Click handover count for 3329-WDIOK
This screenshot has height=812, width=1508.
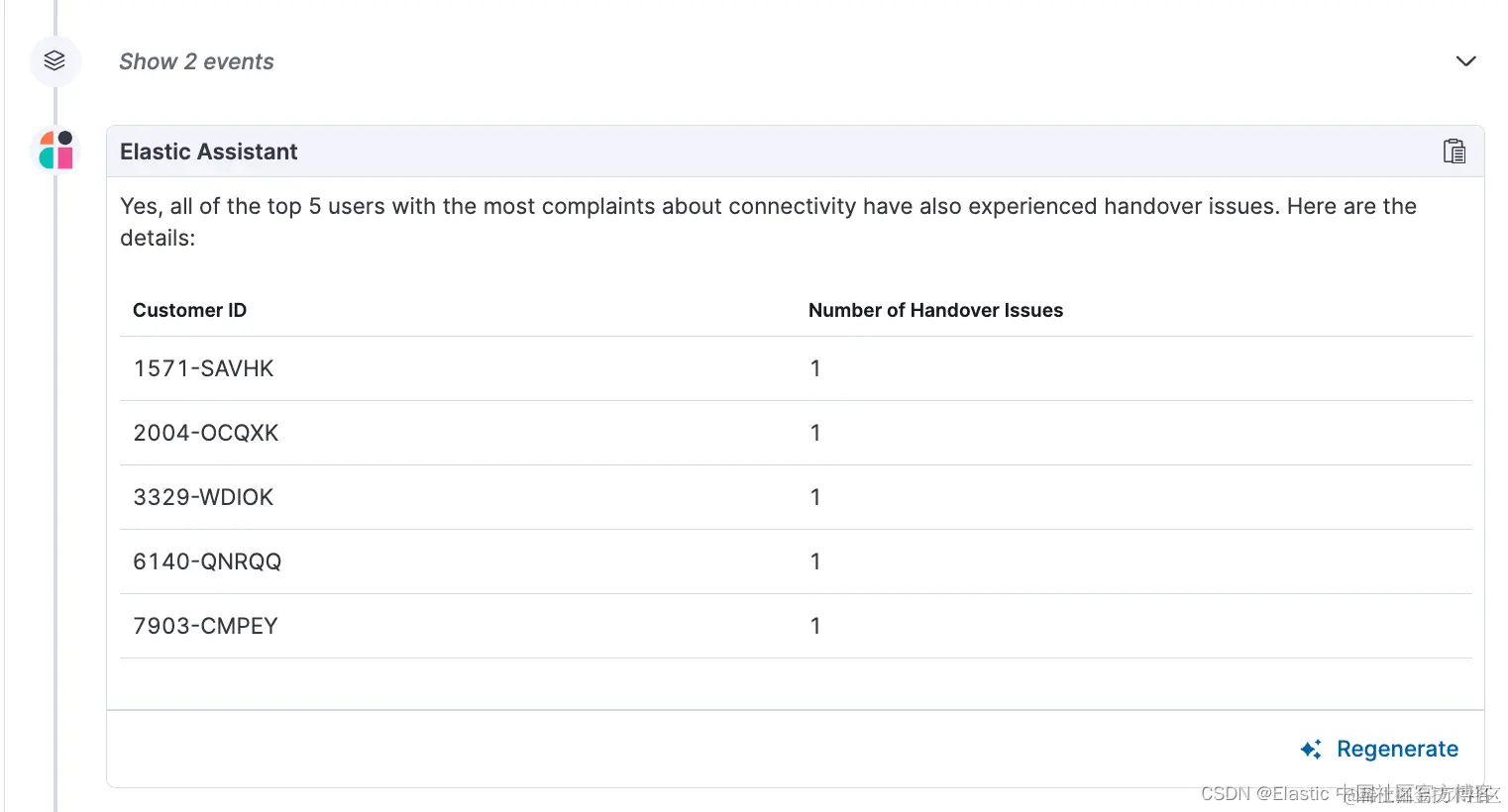tap(814, 497)
